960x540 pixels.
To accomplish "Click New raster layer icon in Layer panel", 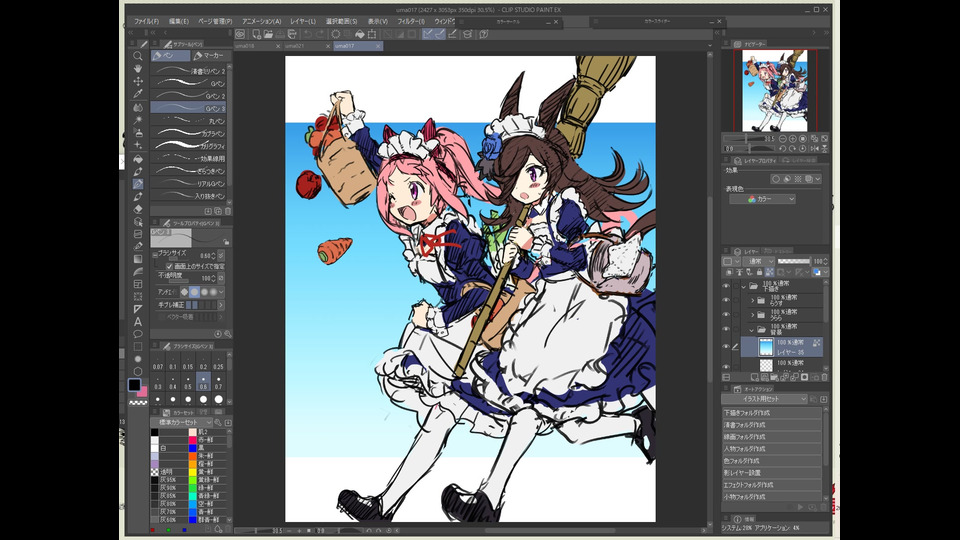I will 754,378.
